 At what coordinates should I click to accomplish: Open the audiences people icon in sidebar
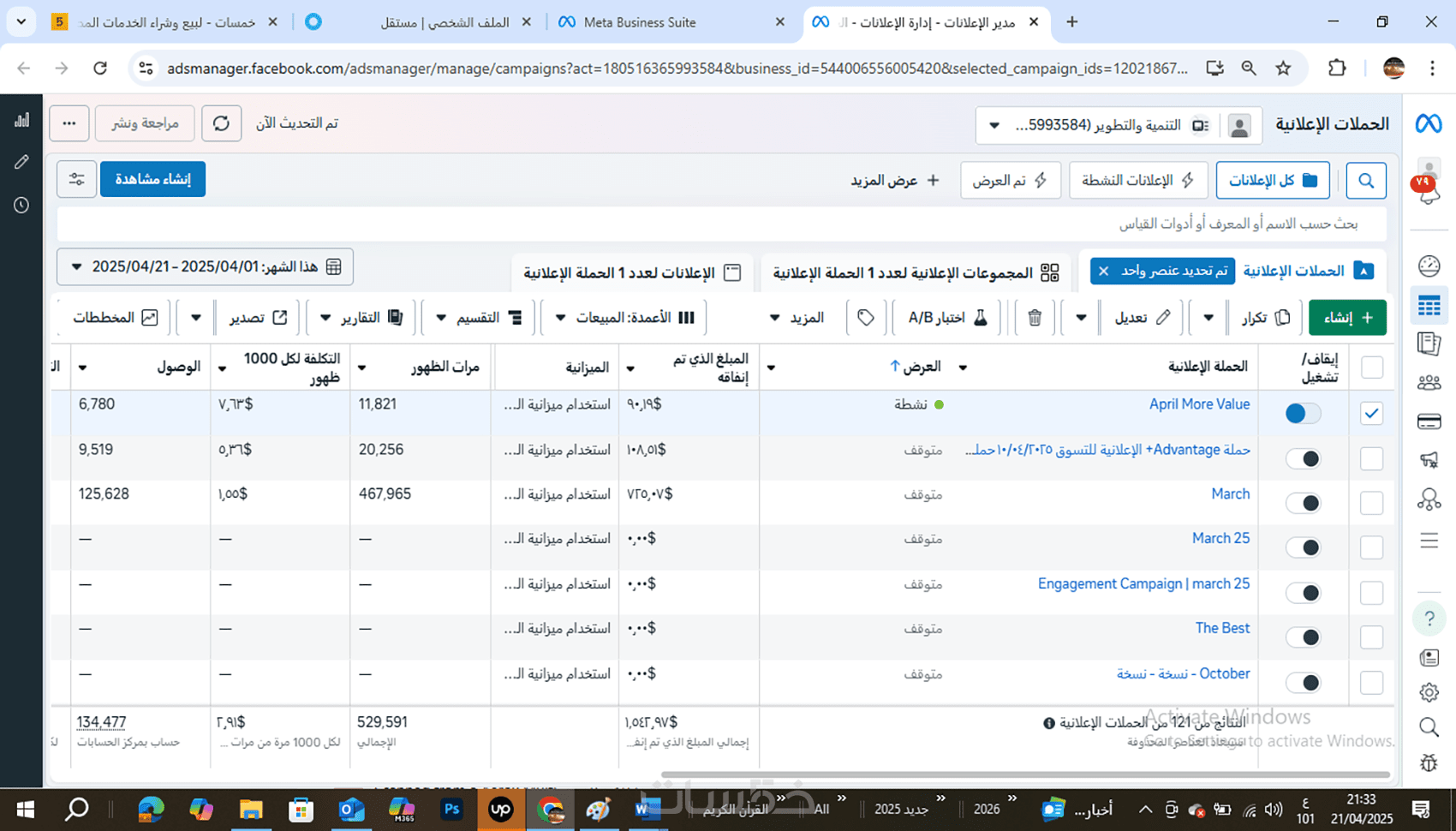point(1429,382)
